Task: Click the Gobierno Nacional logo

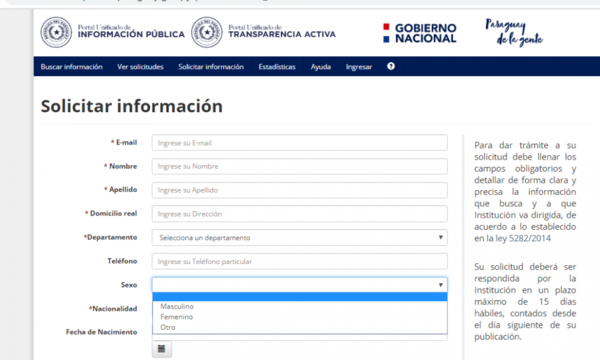Action: (420, 33)
